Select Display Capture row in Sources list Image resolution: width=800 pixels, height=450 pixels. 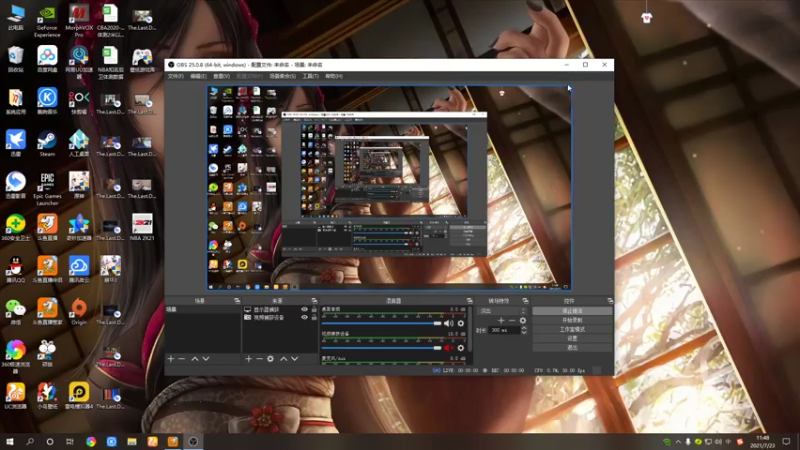click(x=280, y=310)
